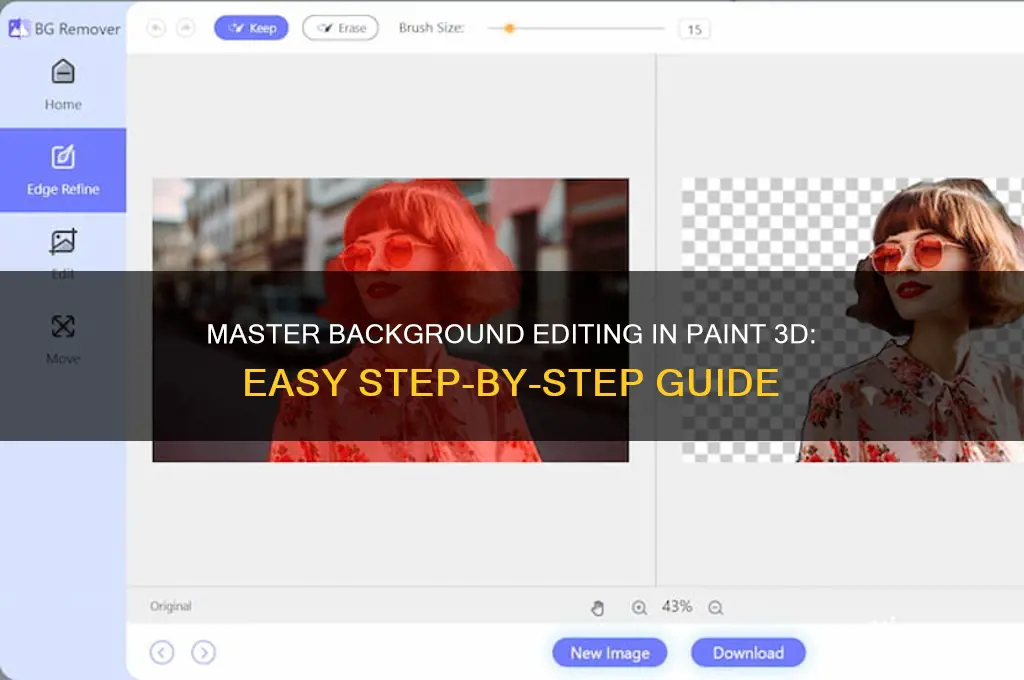Click the Brush Size slider handle
Viewport: 1024px width, 680px height.
(509, 28)
